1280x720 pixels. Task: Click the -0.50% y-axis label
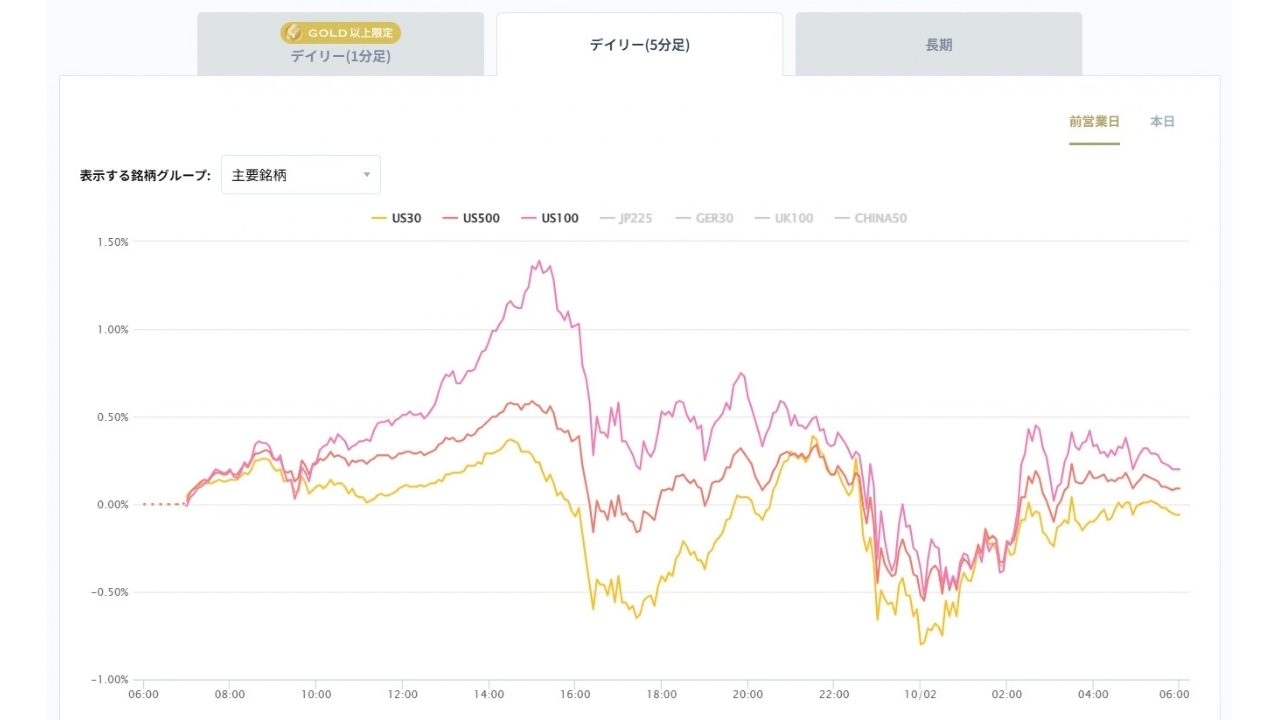click(x=110, y=592)
